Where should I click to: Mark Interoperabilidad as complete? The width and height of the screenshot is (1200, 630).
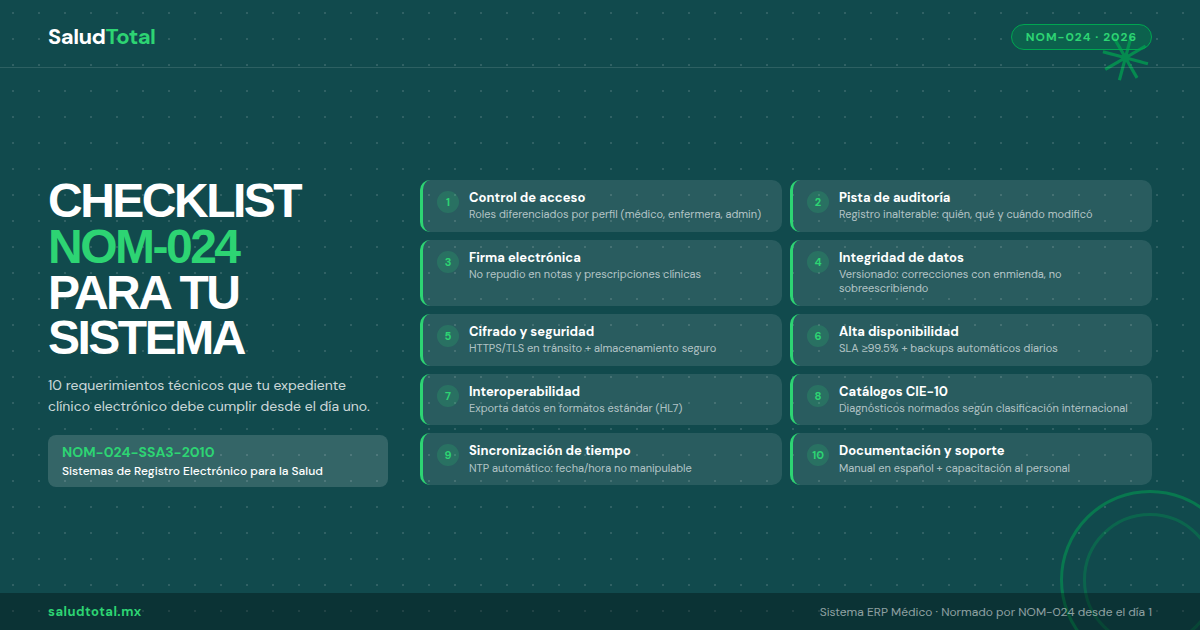point(600,398)
